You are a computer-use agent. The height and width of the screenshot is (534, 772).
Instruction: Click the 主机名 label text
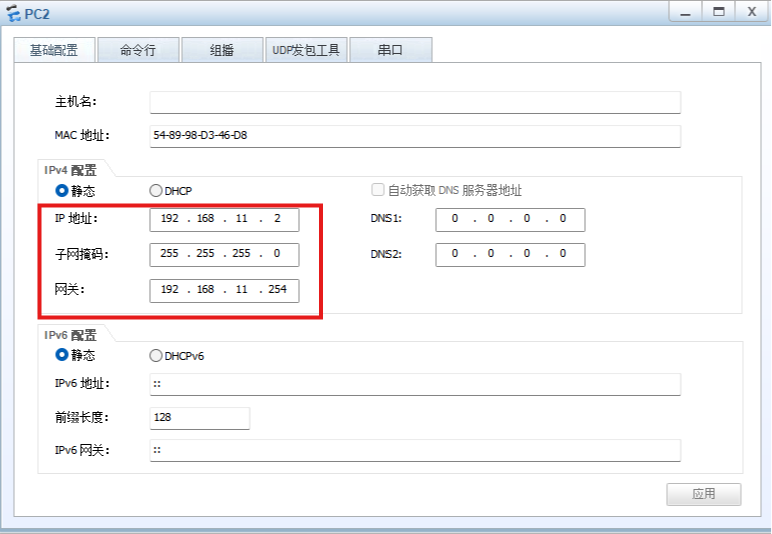(76, 102)
